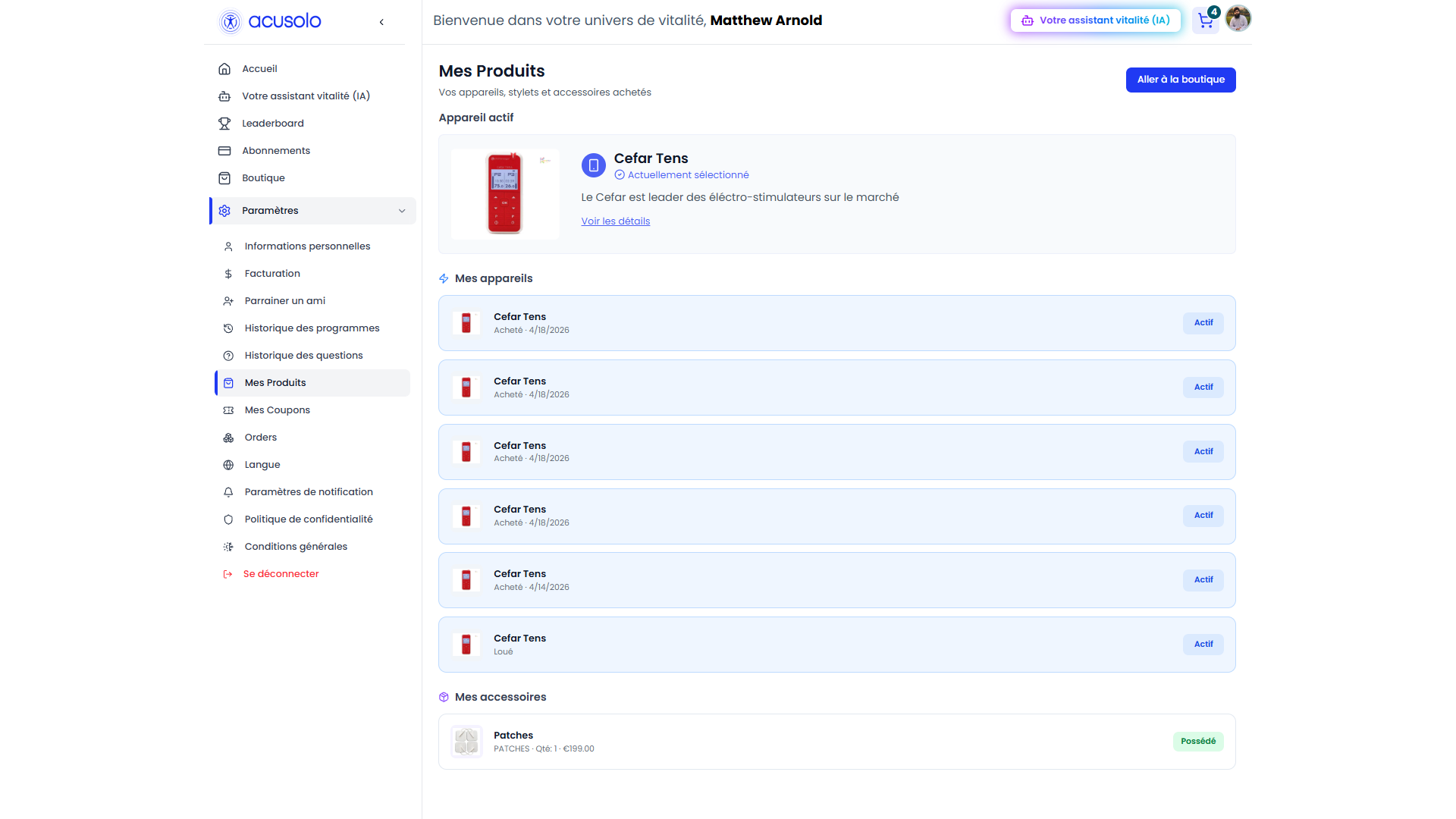Click the Parrainer un ami icon
Viewport: 1456px width, 819px height.
[228, 301]
